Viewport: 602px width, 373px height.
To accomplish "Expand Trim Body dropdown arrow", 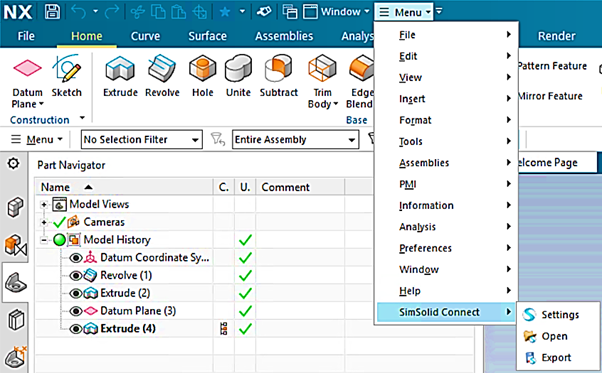I will coord(336,104).
